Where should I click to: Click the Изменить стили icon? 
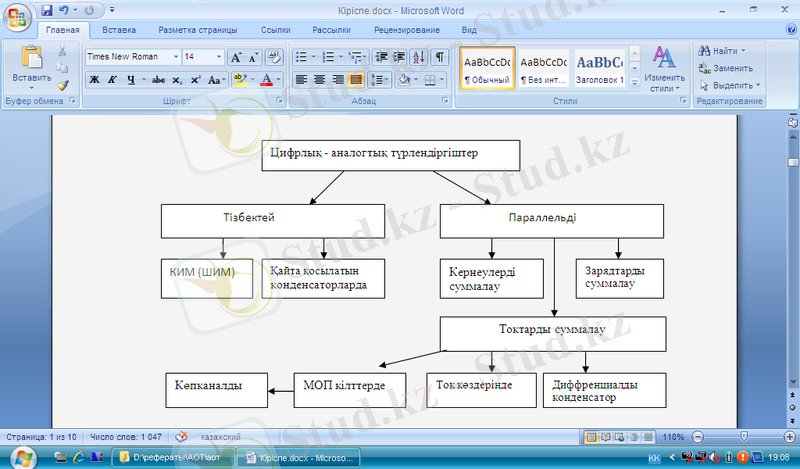664,69
